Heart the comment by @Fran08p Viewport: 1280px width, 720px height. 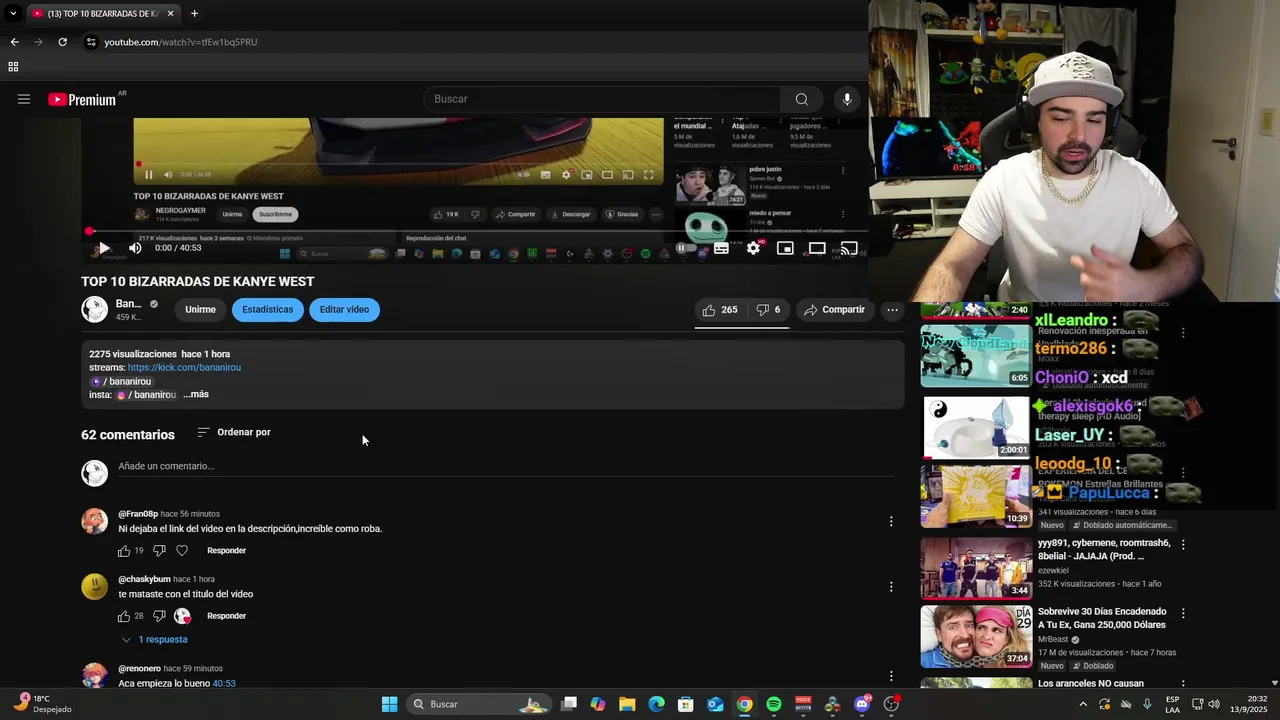(x=182, y=551)
